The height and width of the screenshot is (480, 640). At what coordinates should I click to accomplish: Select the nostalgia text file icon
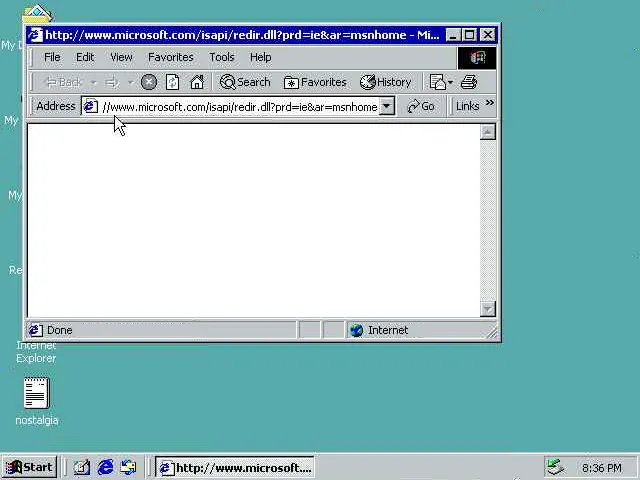[37, 393]
